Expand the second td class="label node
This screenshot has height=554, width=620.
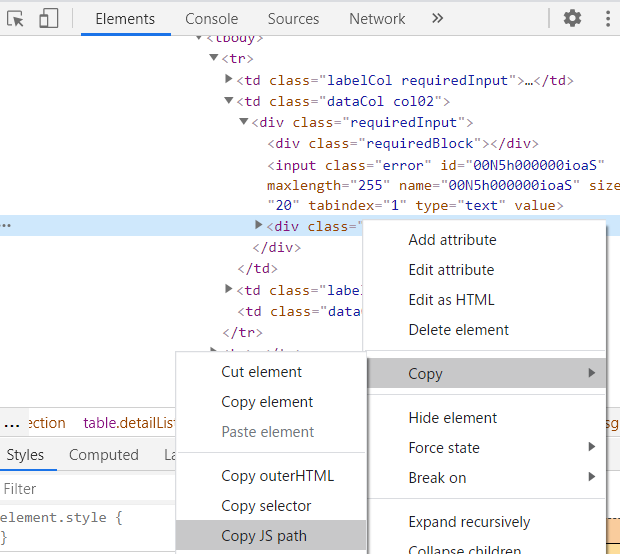click(x=229, y=289)
